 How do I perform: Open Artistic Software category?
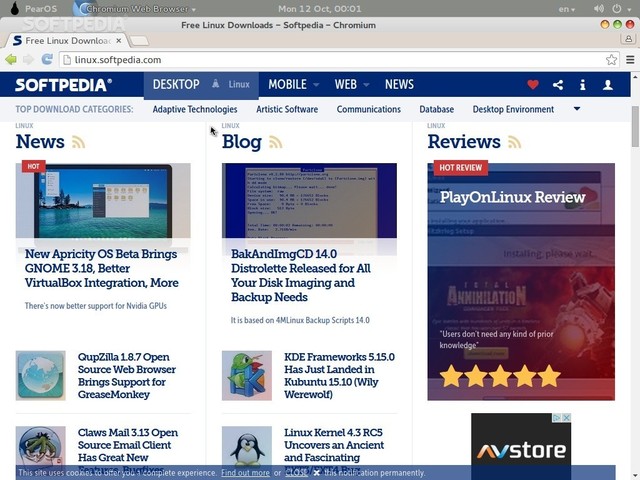tap(287, 109)
